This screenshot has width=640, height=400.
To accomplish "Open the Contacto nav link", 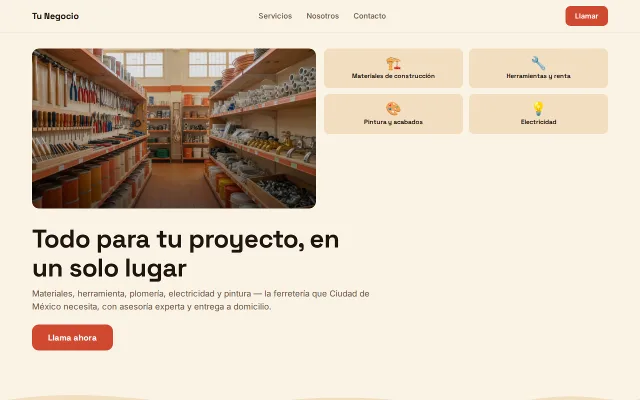I will [x=369, y=16].
